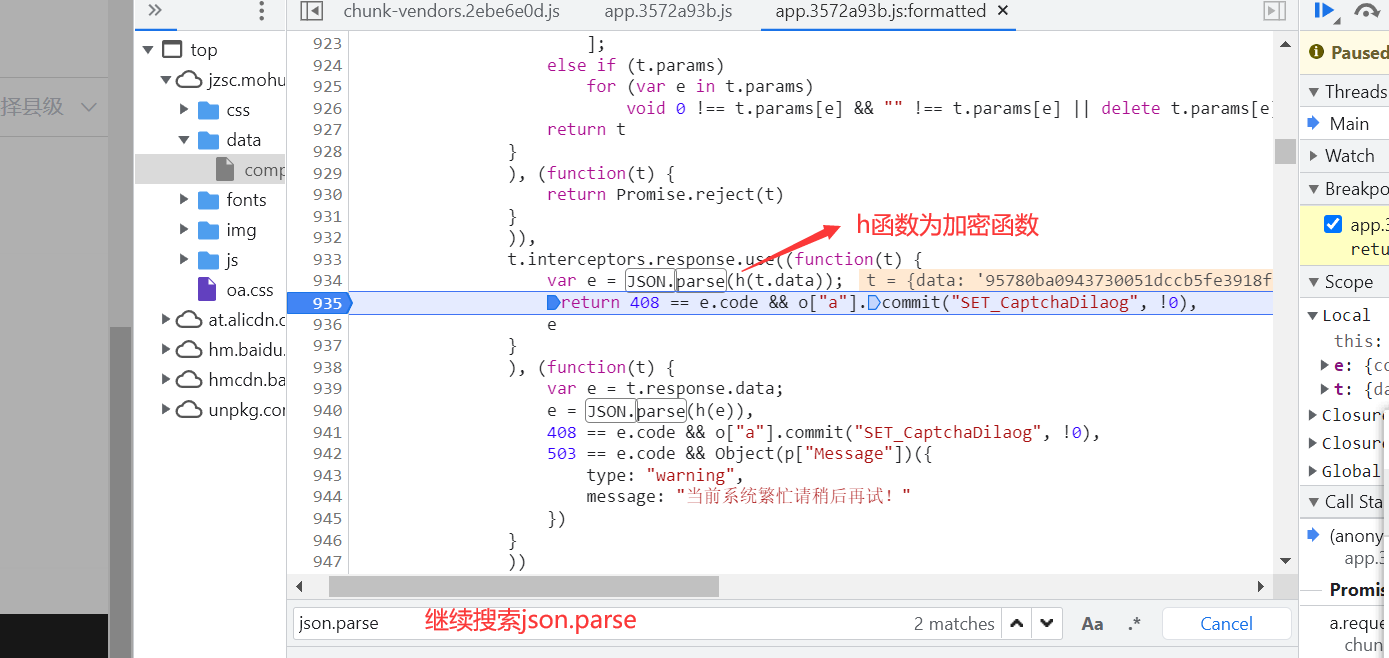The image size is (1389, 658).
Task: Open the three-dot navigator options menu
Action: 261,12
